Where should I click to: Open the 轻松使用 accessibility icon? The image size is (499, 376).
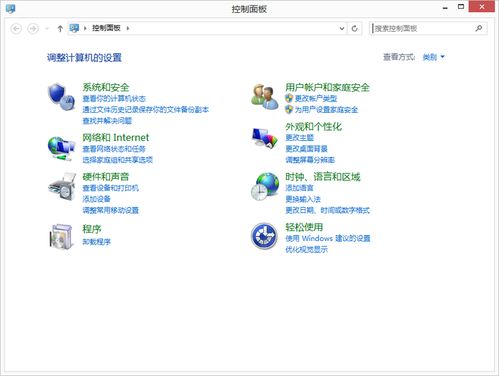(264, 236)
